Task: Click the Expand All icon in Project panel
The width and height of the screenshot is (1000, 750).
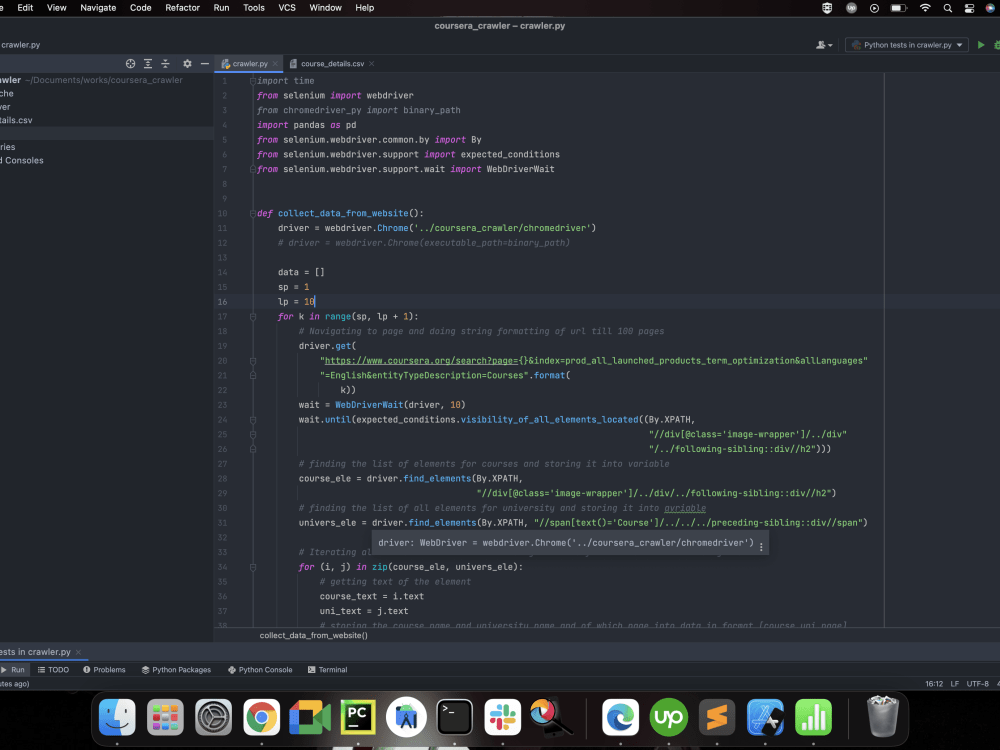Action: (x=148, y=63)
